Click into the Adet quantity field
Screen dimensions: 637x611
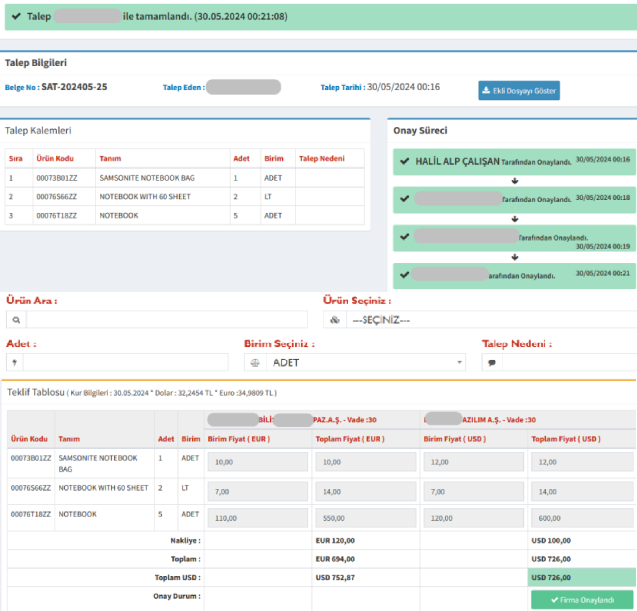pyautogui.click(x=125, y=363)
